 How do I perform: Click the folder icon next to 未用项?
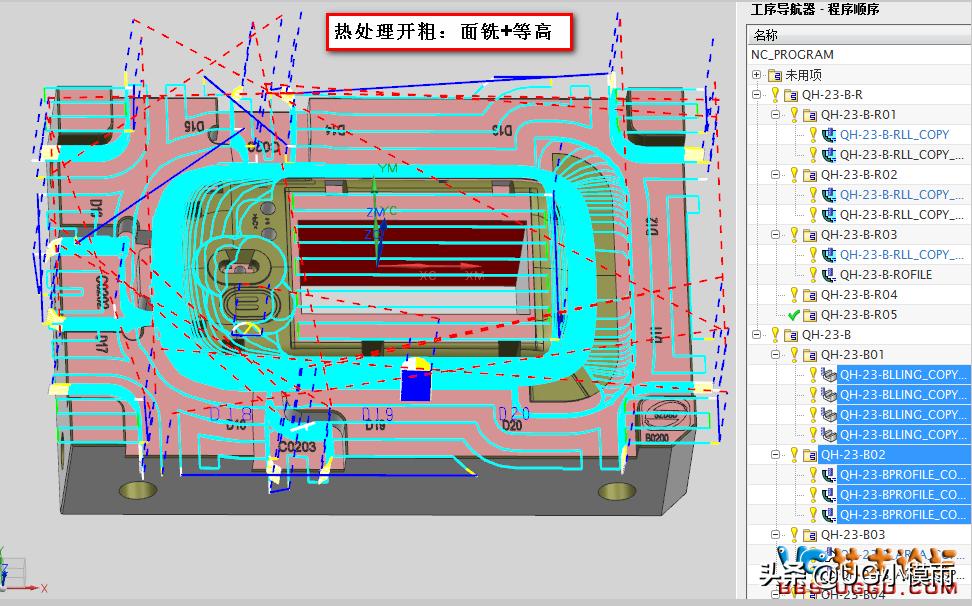pos(773,73)
